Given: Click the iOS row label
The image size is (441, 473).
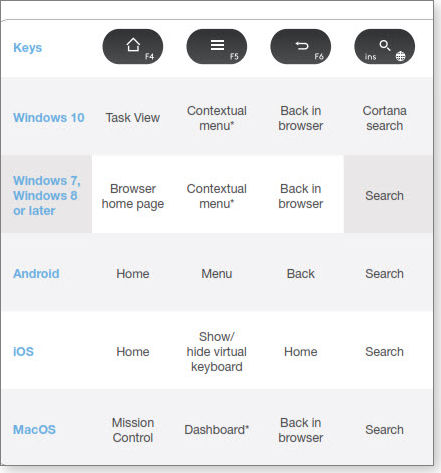Looking at the screenshot, I should (23, 352).
